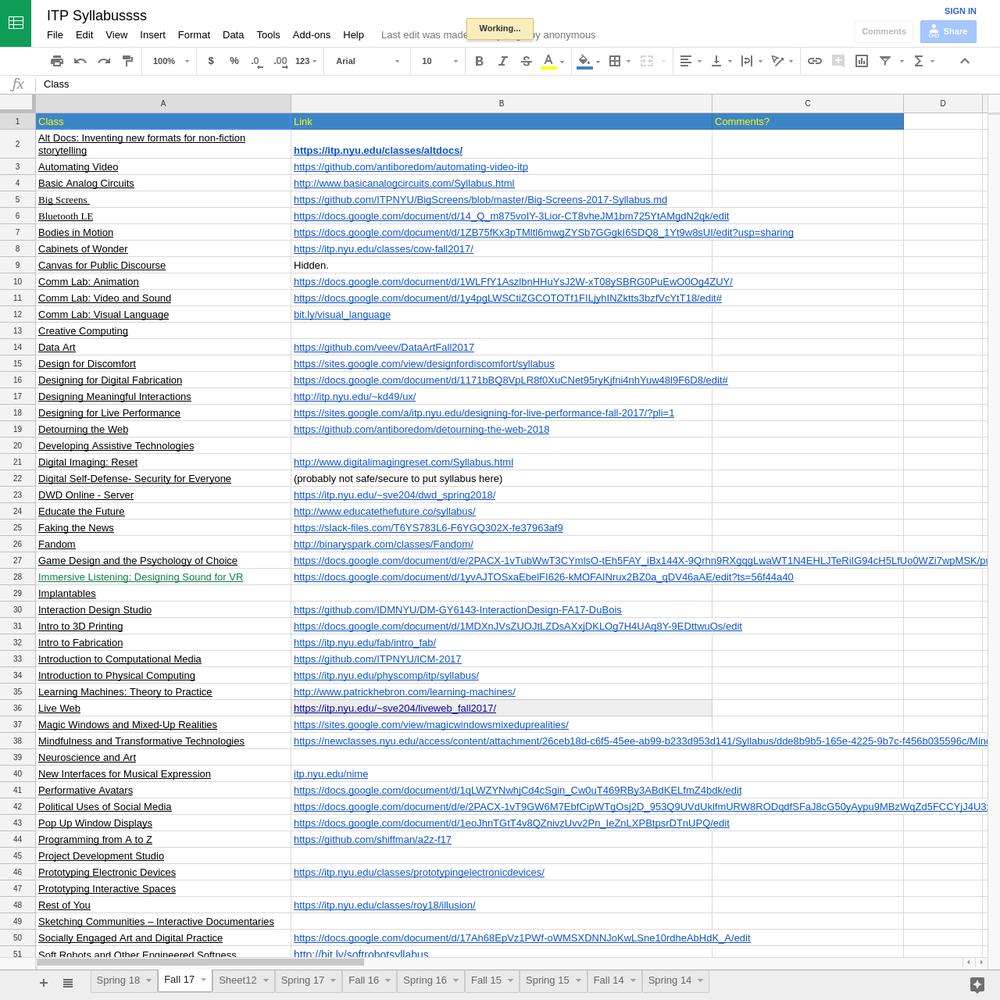This screenshot has width=1000, height=1000.
Task: Open the Spring 18 tab dropdown arrow
Action: tap(149, 980)
